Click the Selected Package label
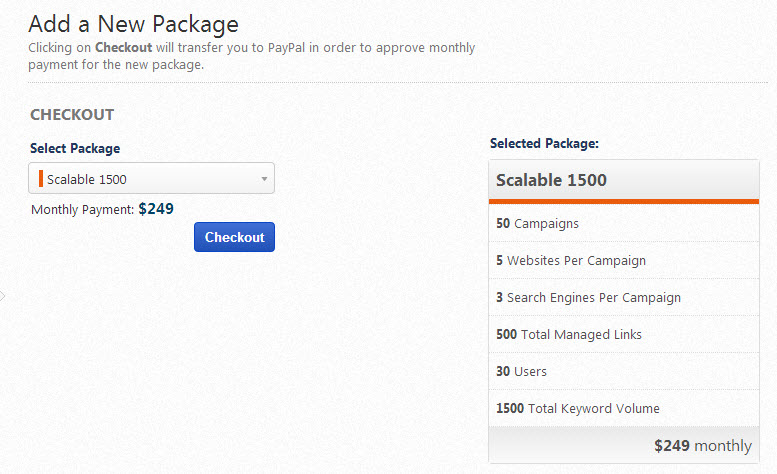 544,144
